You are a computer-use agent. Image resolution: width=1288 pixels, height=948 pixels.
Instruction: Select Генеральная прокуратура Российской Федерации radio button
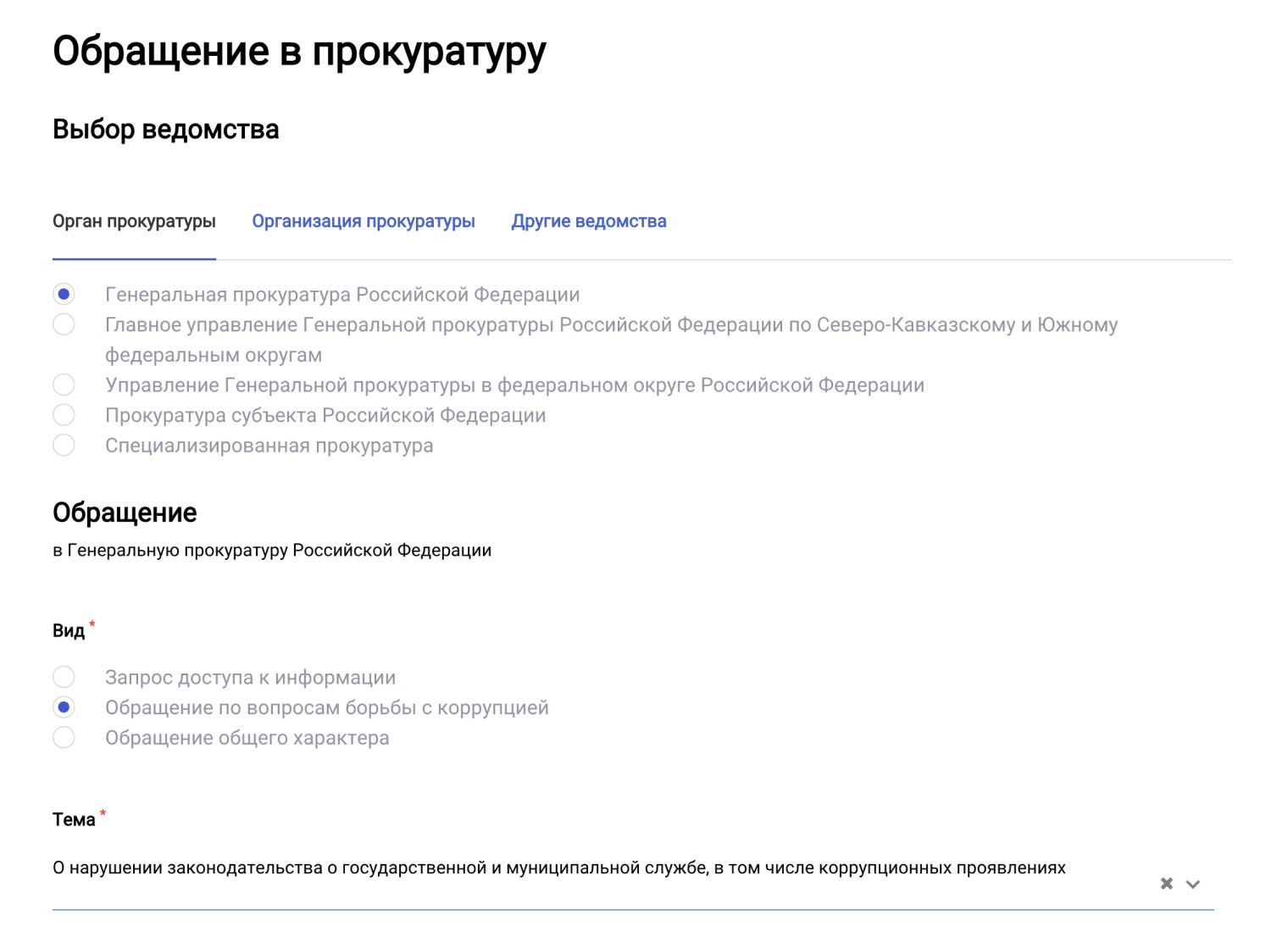click(x=64, y=294)
